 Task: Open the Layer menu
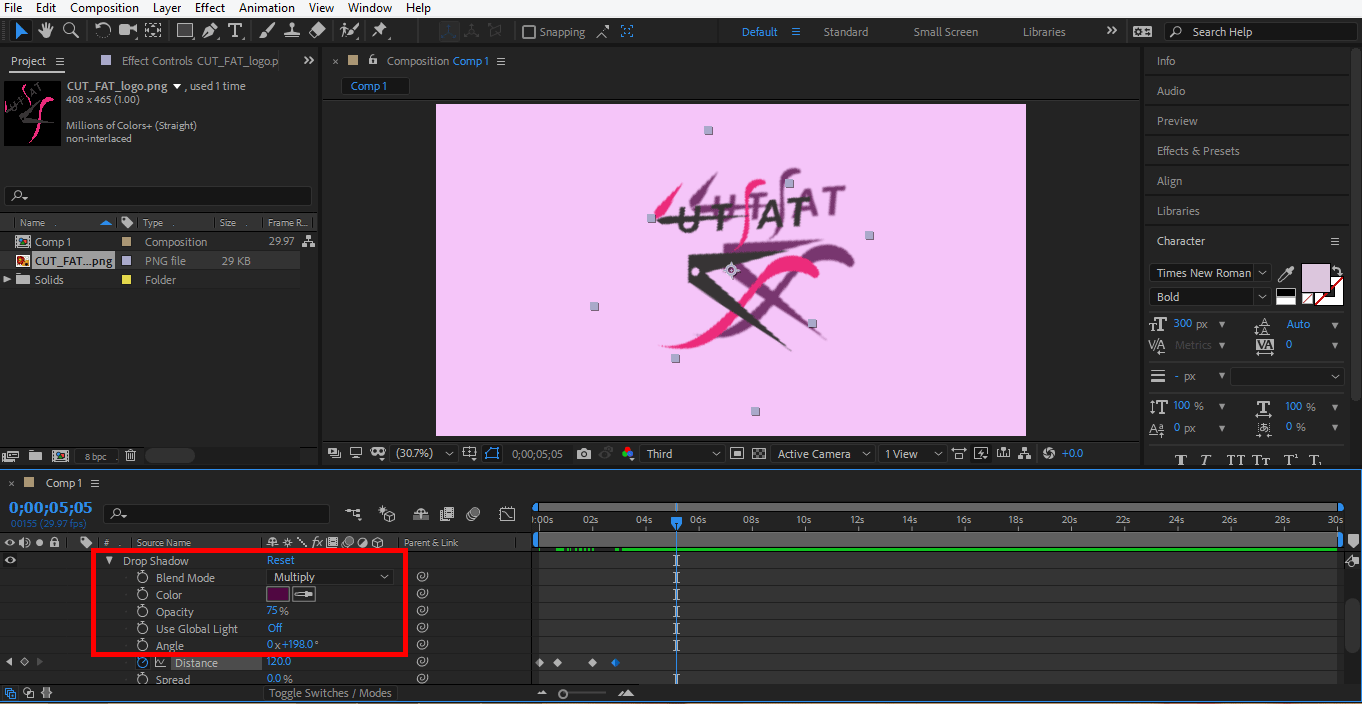(x=167, y=8)
